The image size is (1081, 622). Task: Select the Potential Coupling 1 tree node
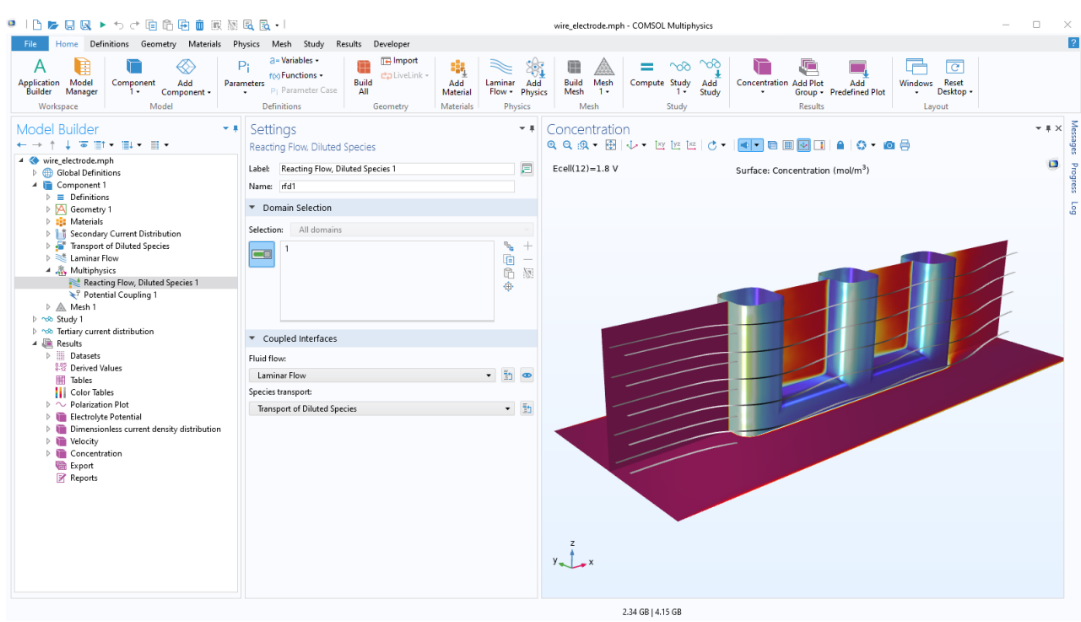pyautogui.click(x=120, y=295)
